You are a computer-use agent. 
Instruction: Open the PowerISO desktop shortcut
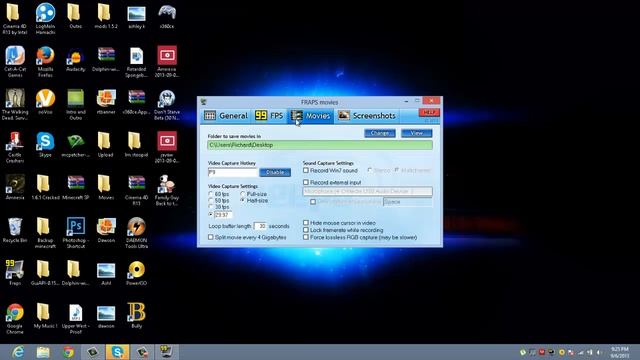[x=136, y=273]
